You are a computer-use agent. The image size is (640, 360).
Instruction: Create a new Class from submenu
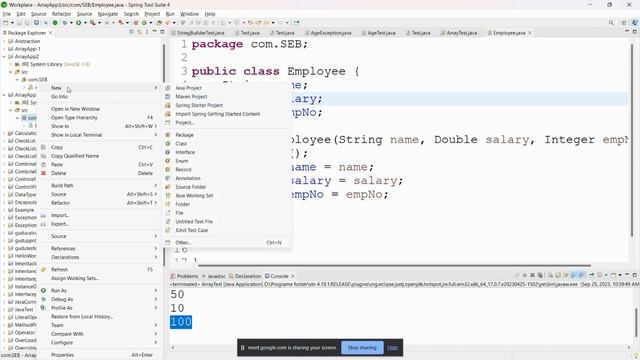[x=181, y=144]
